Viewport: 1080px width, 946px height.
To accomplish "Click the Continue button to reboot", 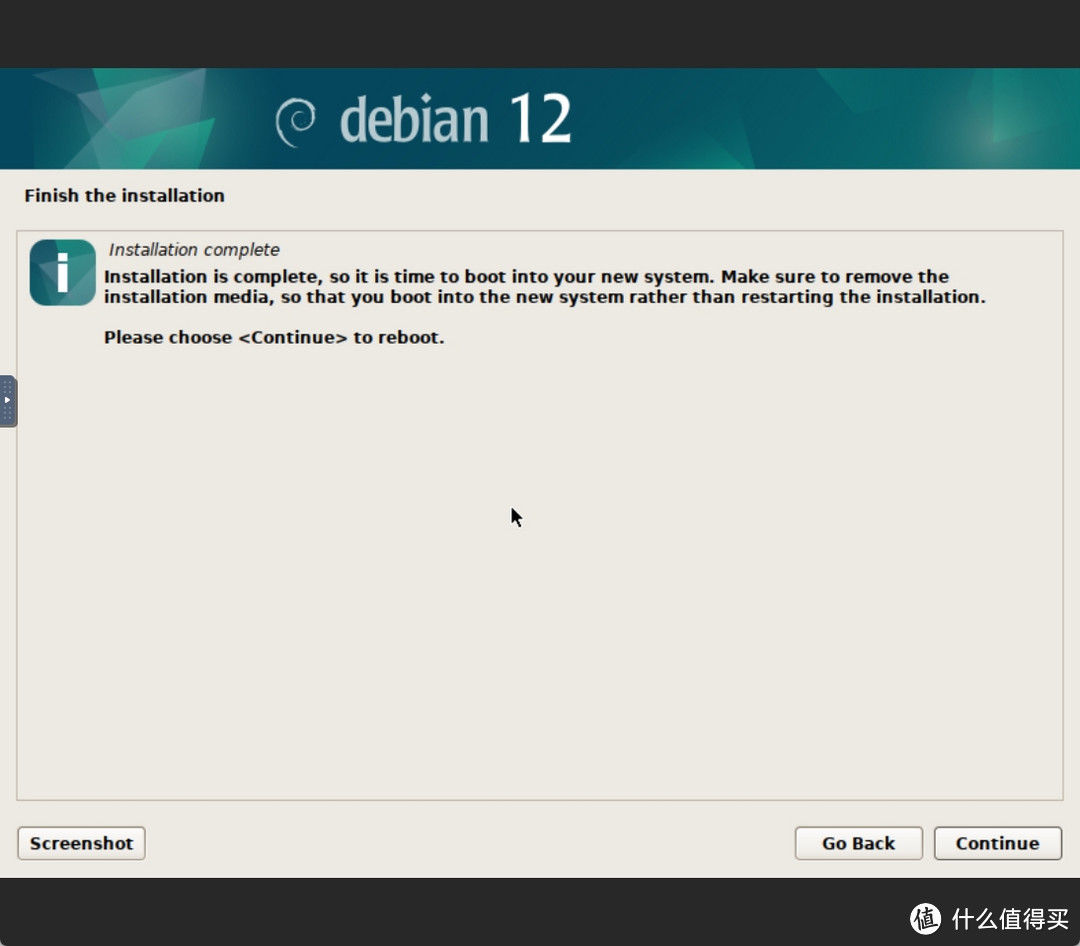I will click(997, 843).
